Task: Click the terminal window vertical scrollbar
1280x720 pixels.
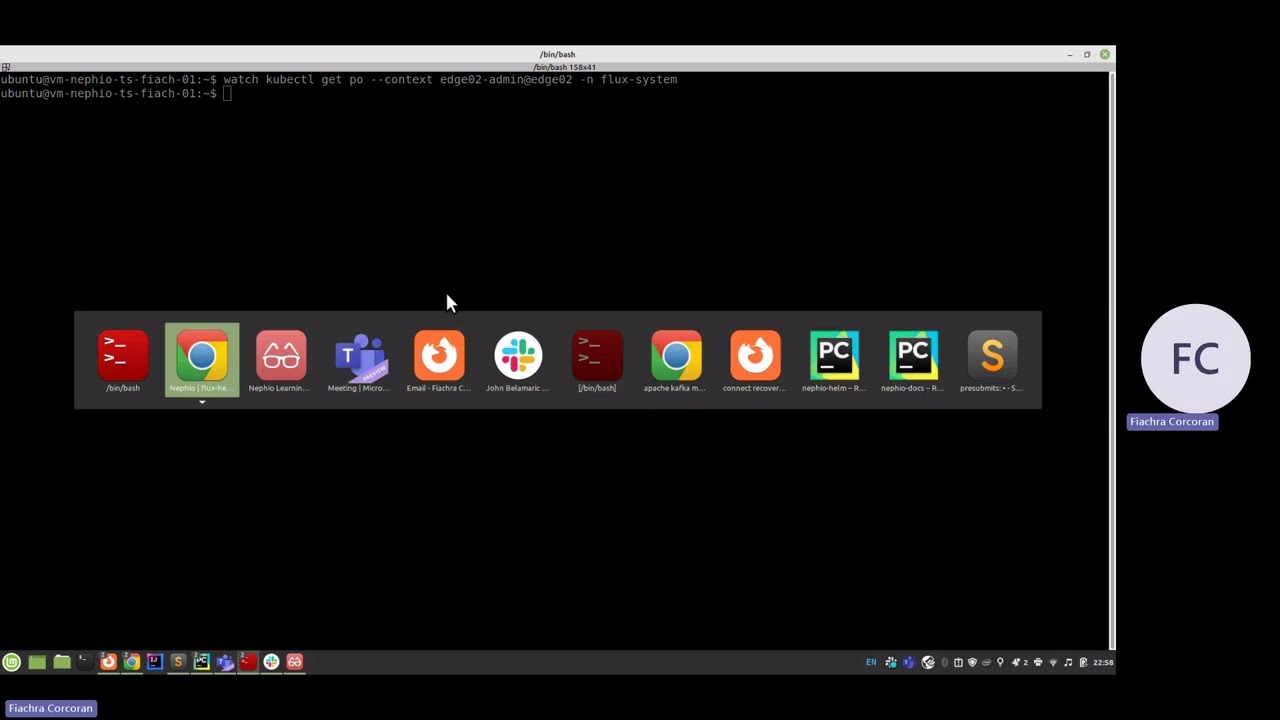Action: (1112, 360)
